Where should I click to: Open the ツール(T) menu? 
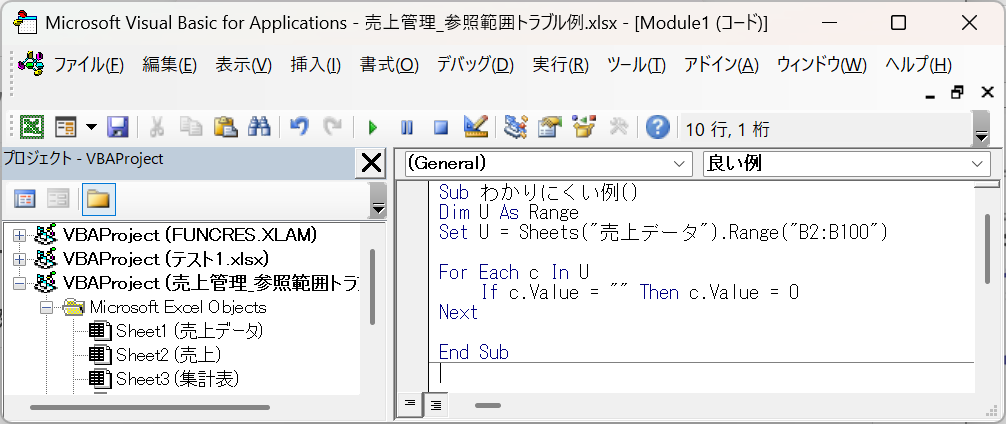[x=636, y=65]
